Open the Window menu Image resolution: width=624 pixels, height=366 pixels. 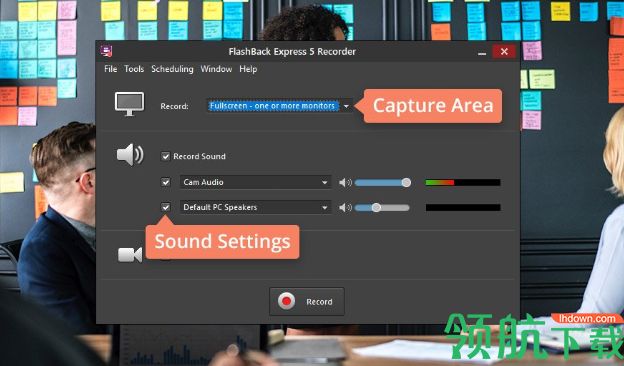pyautogui.click(x=216, y=69)
